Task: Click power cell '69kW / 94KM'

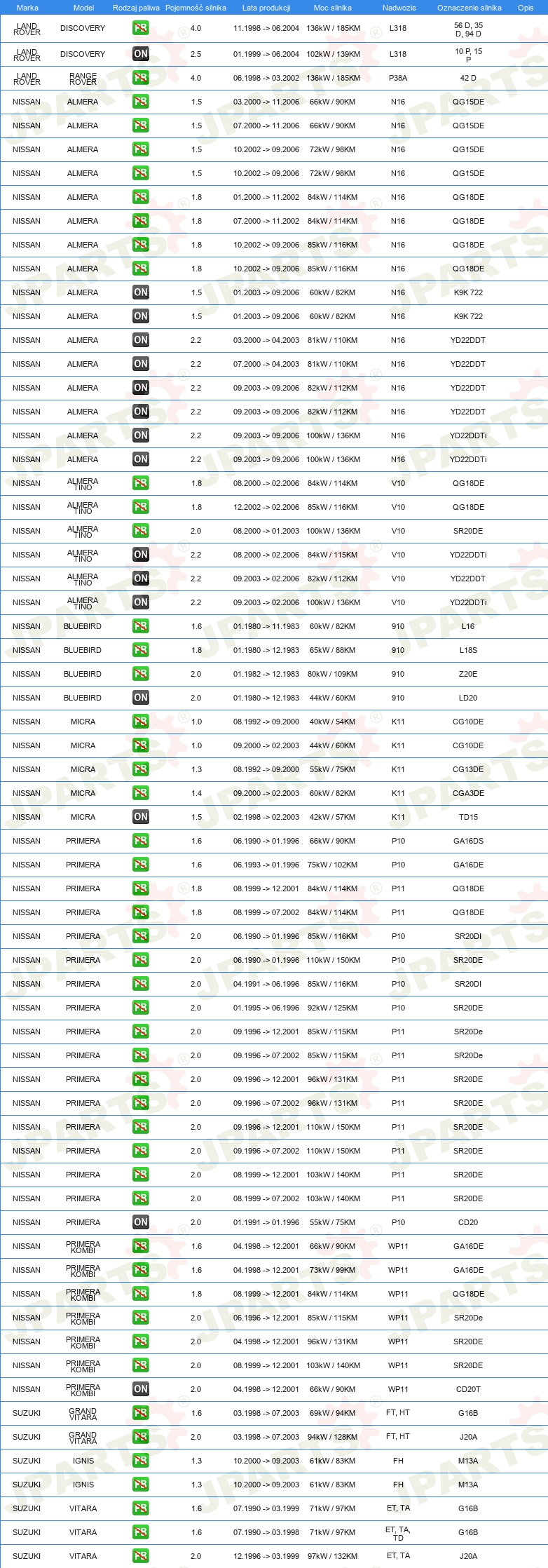Action: [x=333, y=1413]
